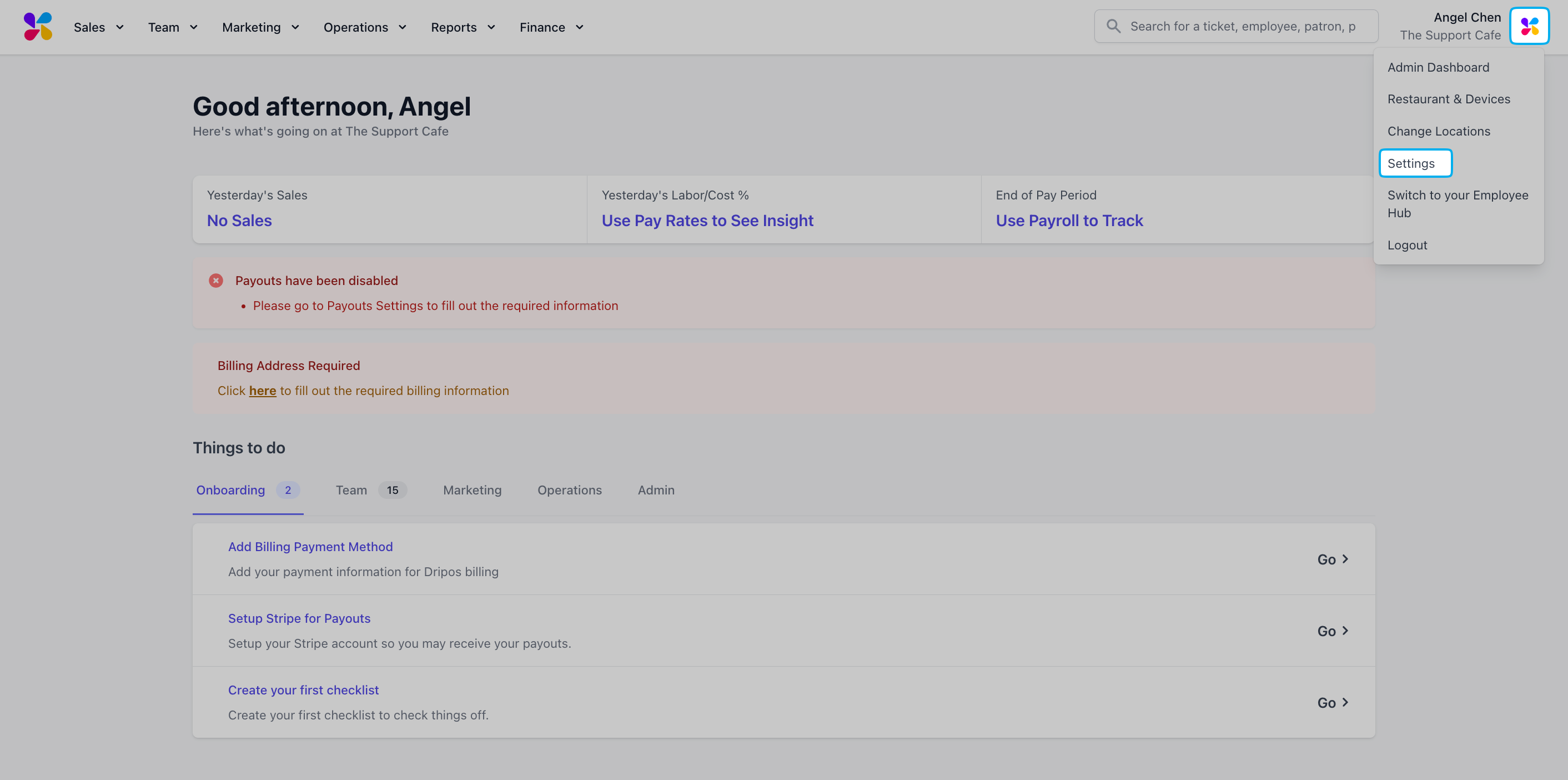Screen dimensions: 1568x780
Task: Choose Restaurant & Devices menu entry
Action: [x=1449, y=99]
